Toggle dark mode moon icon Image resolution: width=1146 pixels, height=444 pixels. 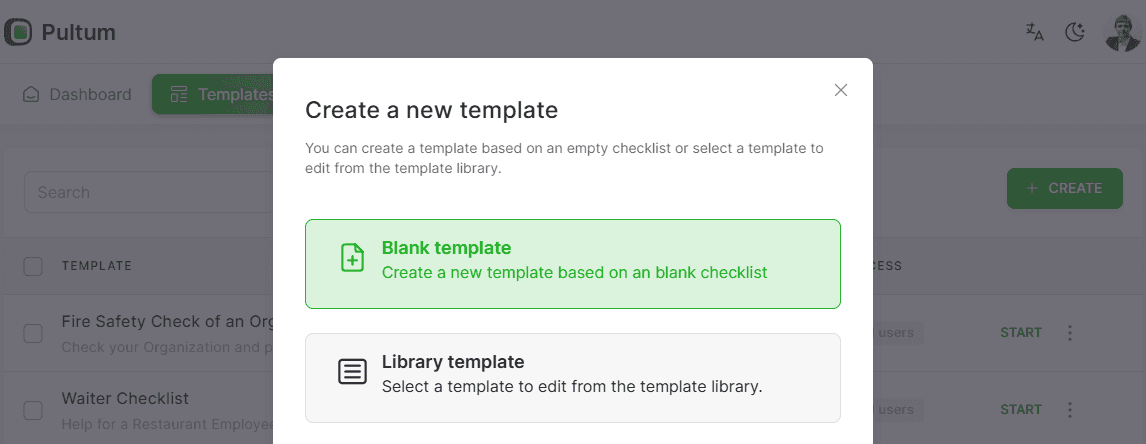pos(1074,32)
